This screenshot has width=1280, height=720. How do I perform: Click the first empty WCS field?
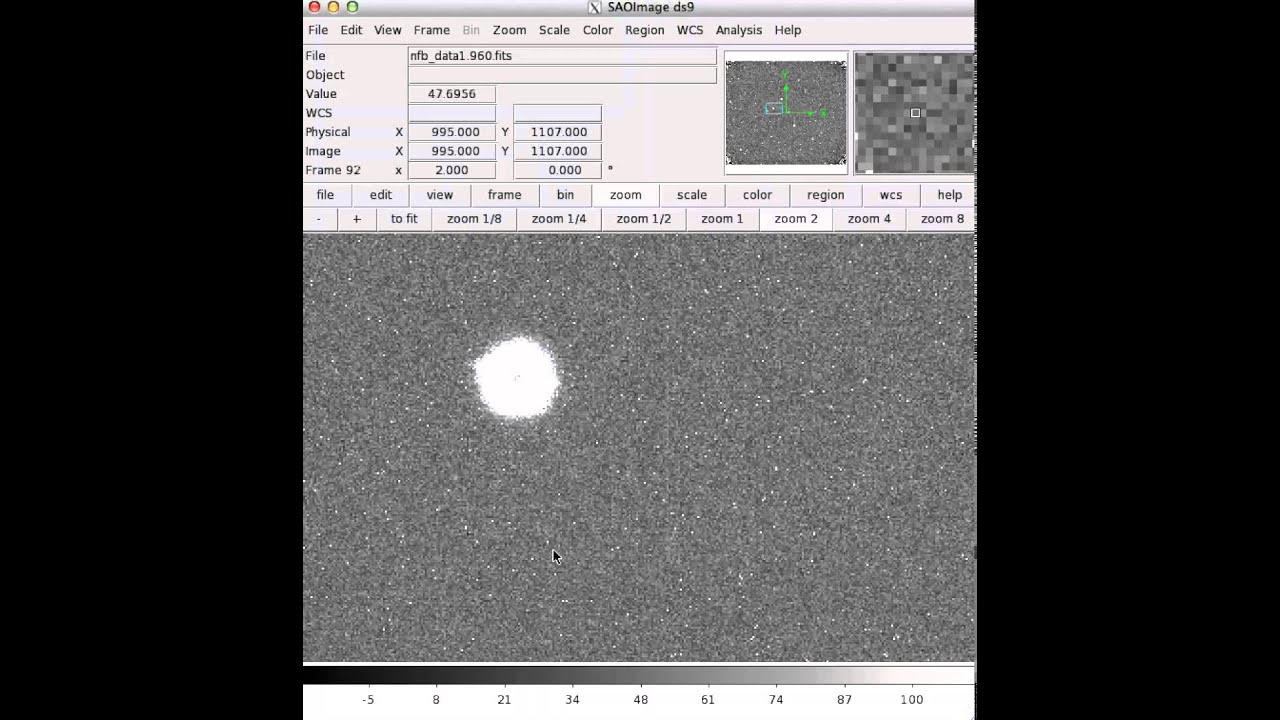pyautogui.click(x=452, y=113)
